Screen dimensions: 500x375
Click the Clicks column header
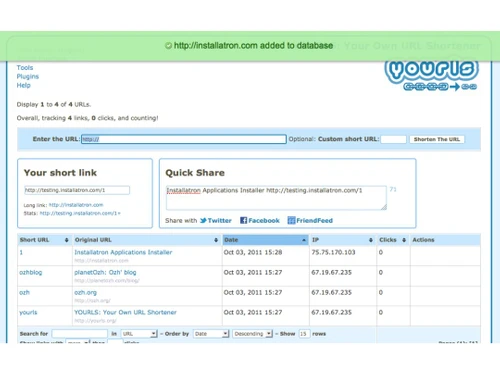click(x=393, y=240)
